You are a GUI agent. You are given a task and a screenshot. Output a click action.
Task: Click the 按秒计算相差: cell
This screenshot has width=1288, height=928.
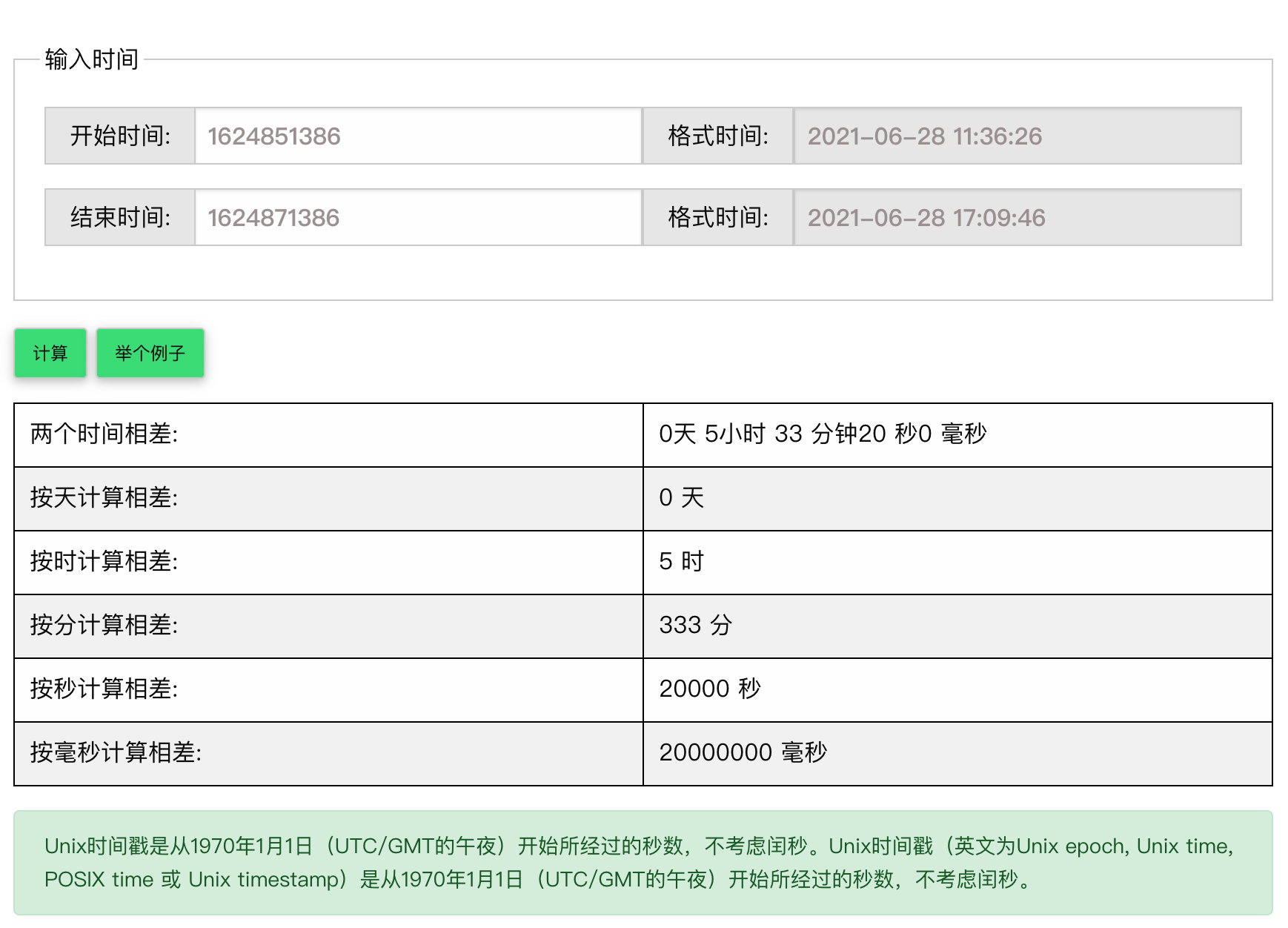[328, 690]
